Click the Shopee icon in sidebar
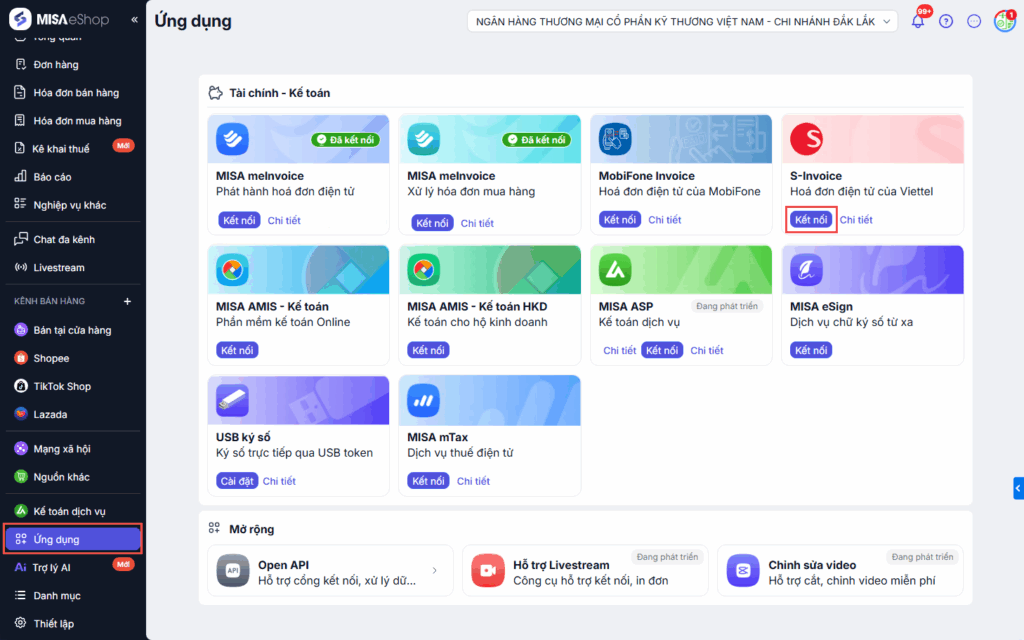Viewport: 1024px width, 640px height. click(x=21, y=358)
